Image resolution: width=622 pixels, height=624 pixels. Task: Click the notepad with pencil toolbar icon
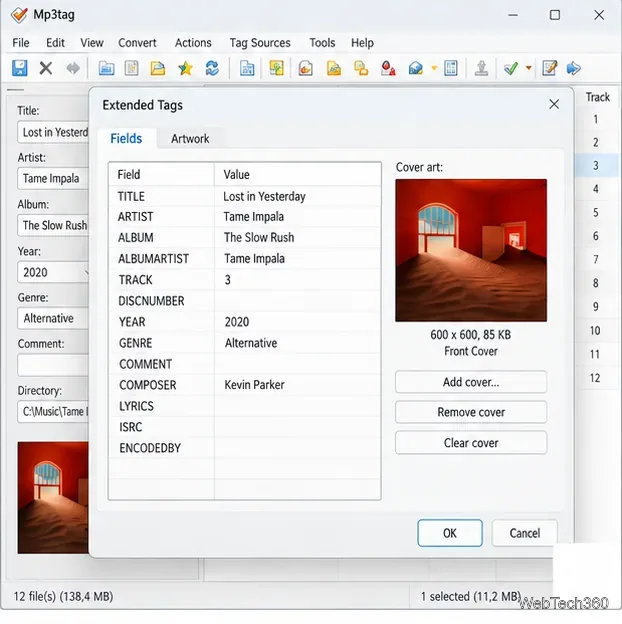tap(550, 68)
